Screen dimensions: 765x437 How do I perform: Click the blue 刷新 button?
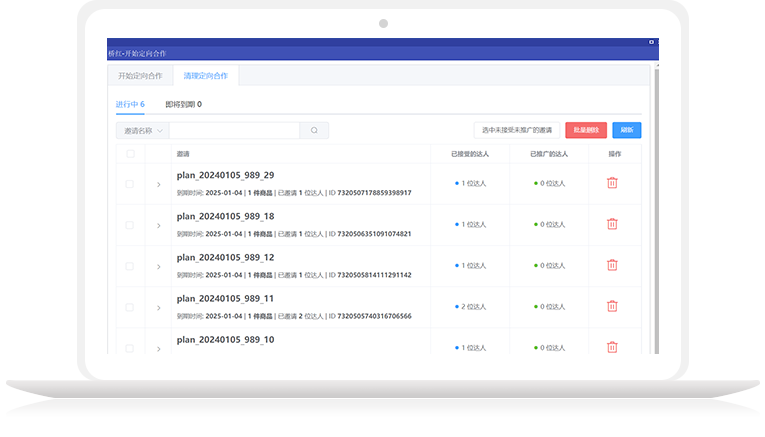click(626, 130)
